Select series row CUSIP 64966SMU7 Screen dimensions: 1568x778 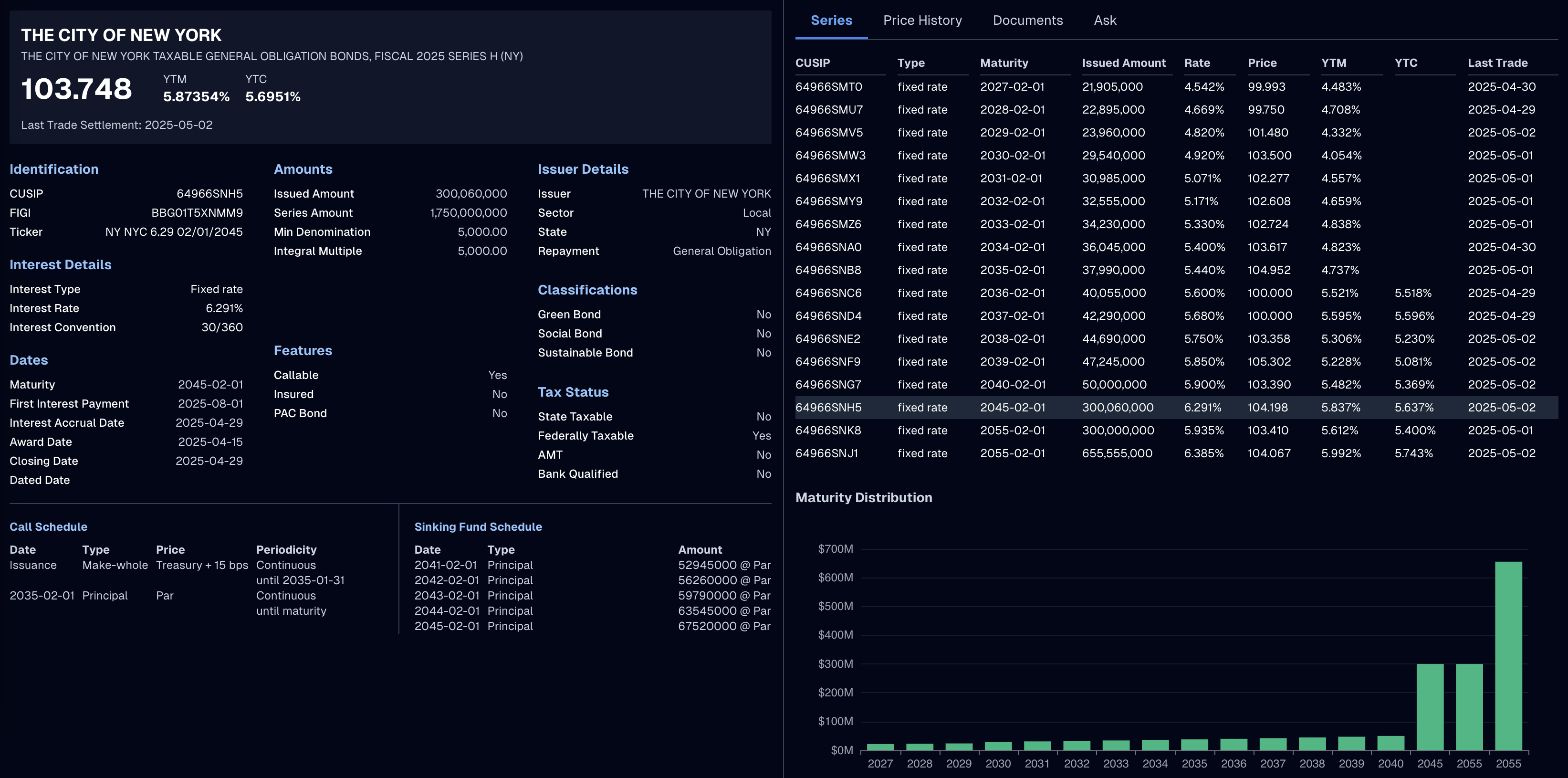1176,110
